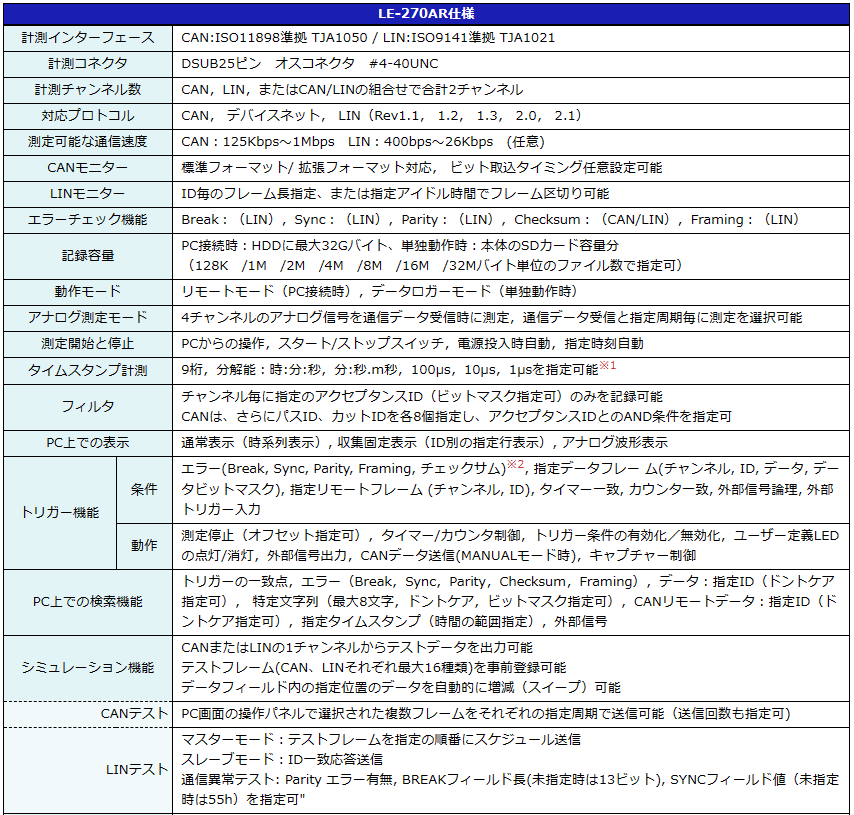Click the 測定停止（オフセット指定可）action text
This screenshot has height=815, width=854.
coord(510,545)
